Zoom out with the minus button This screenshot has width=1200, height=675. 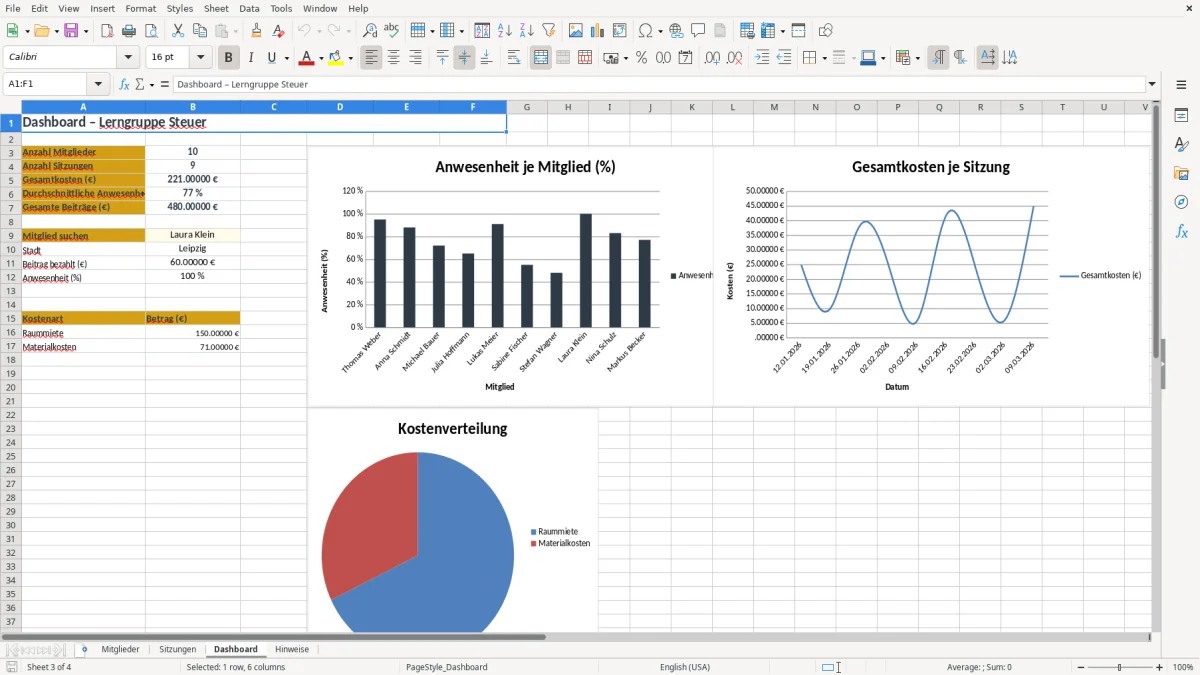pos(1079,667)
